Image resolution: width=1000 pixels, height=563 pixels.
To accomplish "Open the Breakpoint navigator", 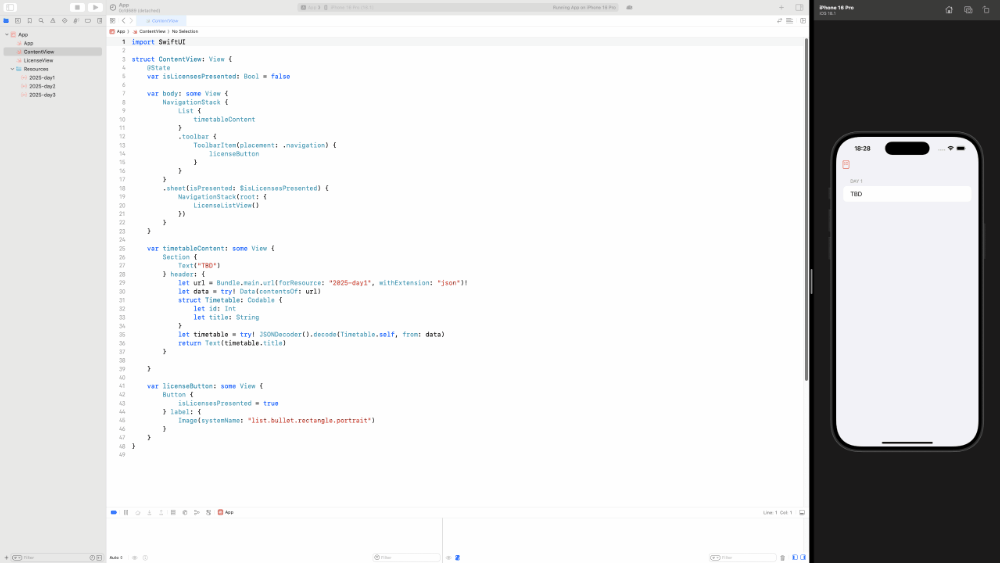I will point(88,21).
